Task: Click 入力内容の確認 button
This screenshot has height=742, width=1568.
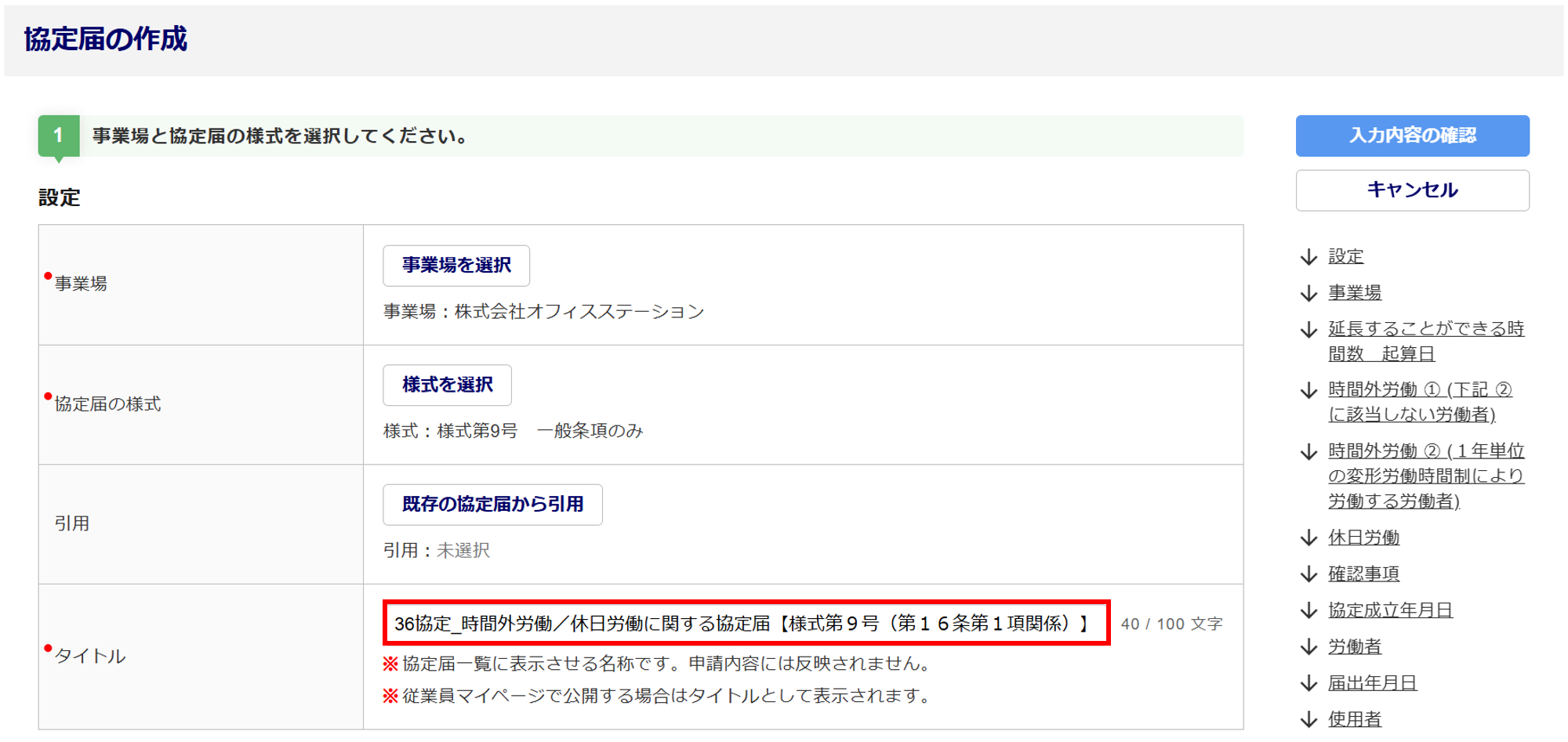Action: click(x=1412, y=136)
